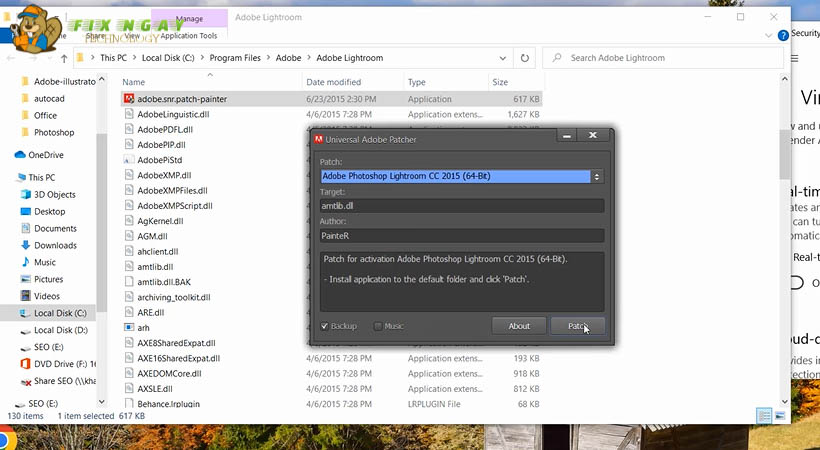Click the Refresh button beside address bar
This screenshot has width=820, height=450.
(525, 58)
